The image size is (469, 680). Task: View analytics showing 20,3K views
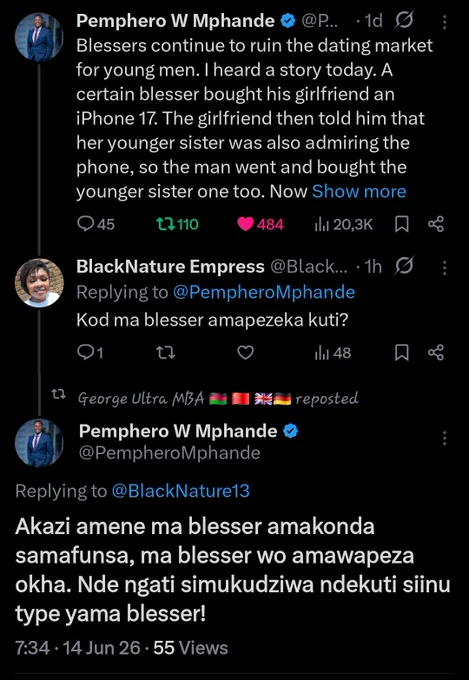pos(343,224)
